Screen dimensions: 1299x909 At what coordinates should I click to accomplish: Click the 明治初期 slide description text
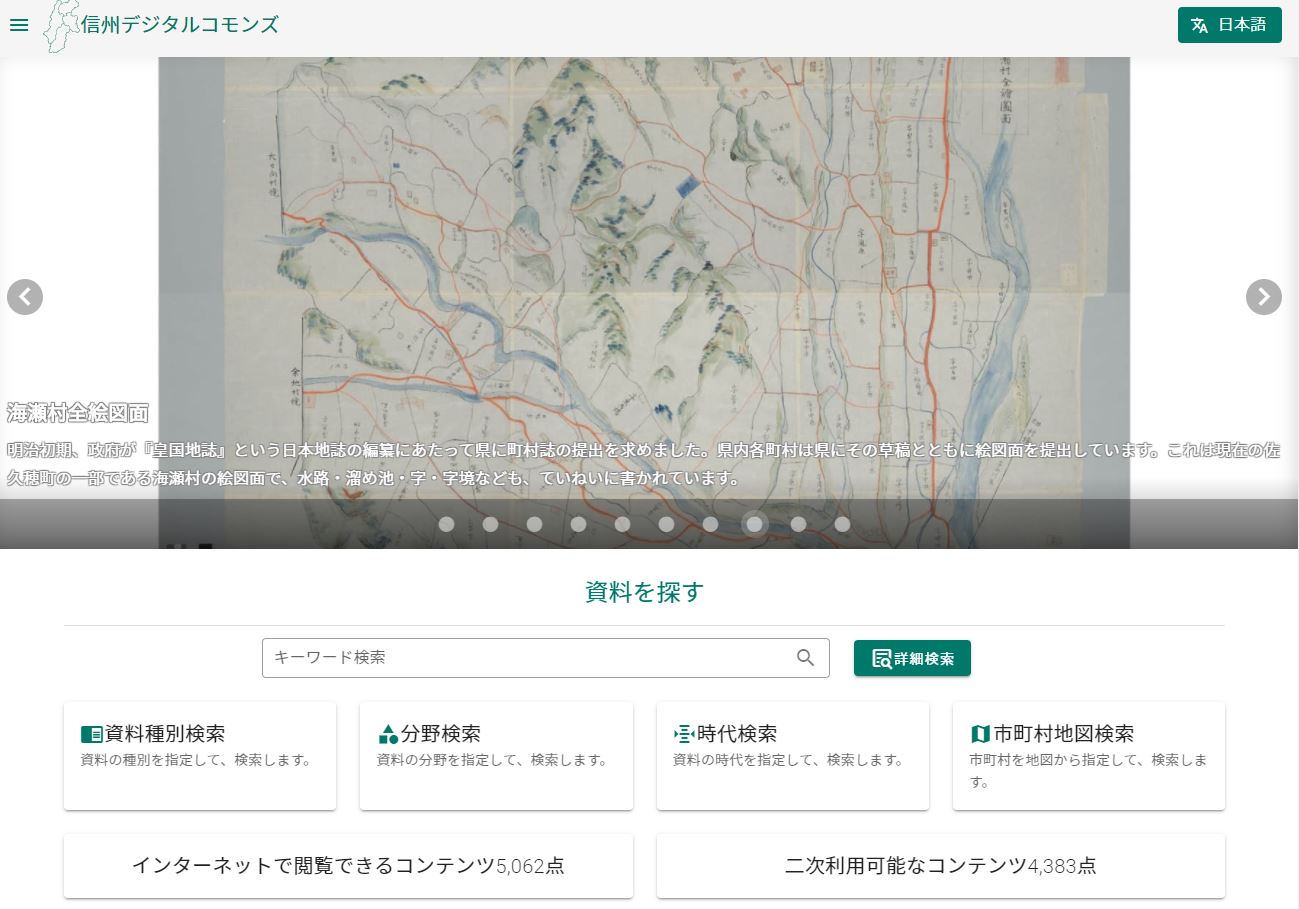pyautogui.click(x=643, y=464)
